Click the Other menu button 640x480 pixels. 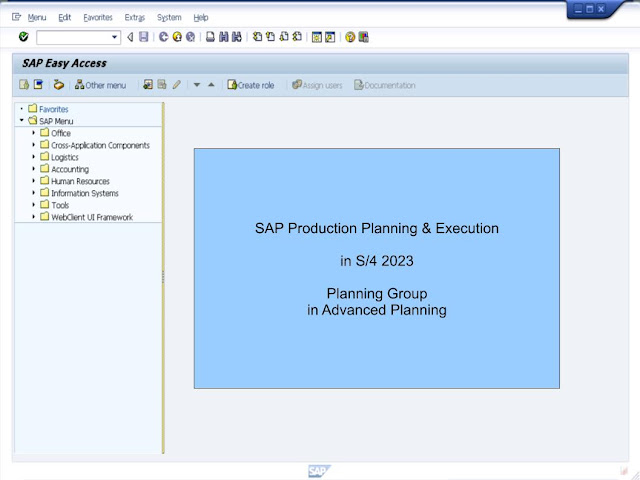coord(100,85)
